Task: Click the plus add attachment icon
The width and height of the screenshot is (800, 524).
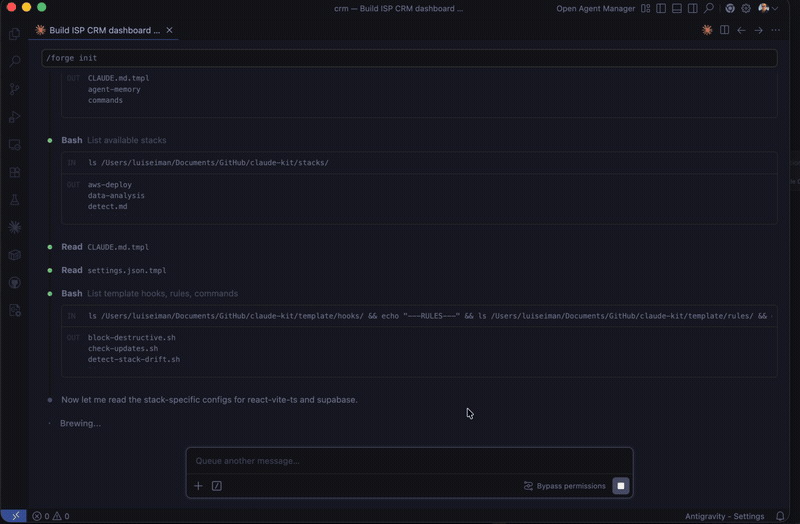Action: [x=198, y=486]
